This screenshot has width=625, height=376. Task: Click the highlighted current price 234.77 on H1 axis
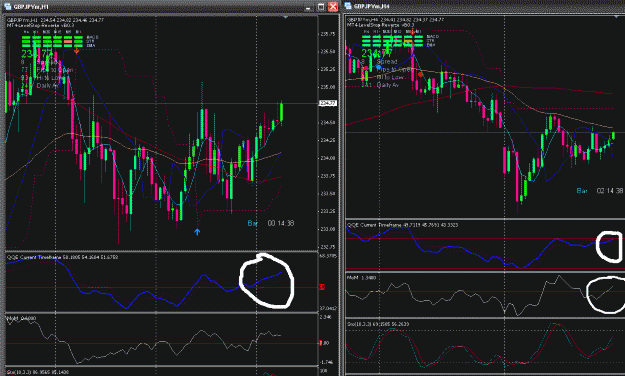[328, 103]
